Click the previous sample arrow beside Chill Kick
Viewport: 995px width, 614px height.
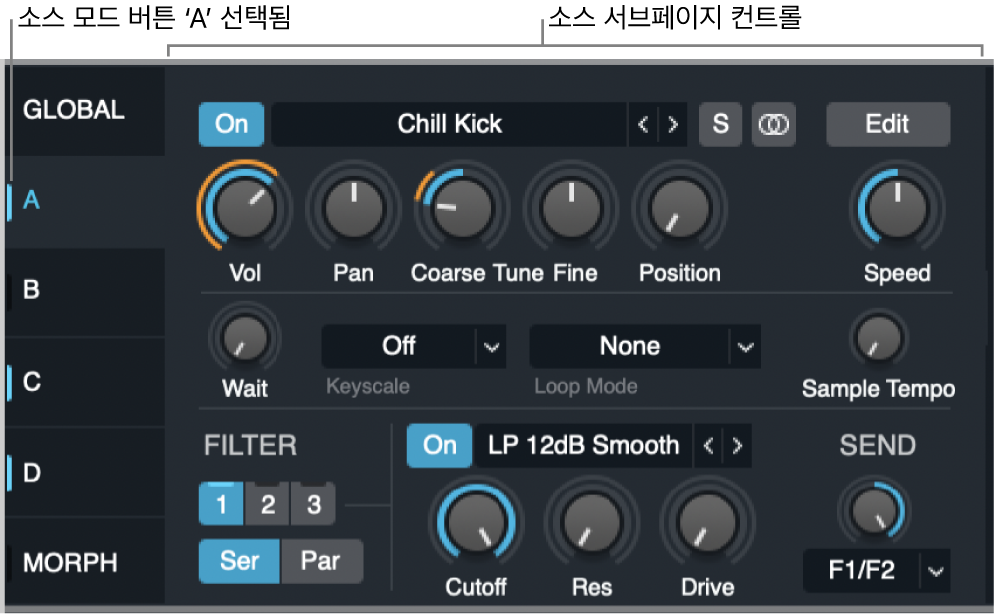tap(643, 124)
